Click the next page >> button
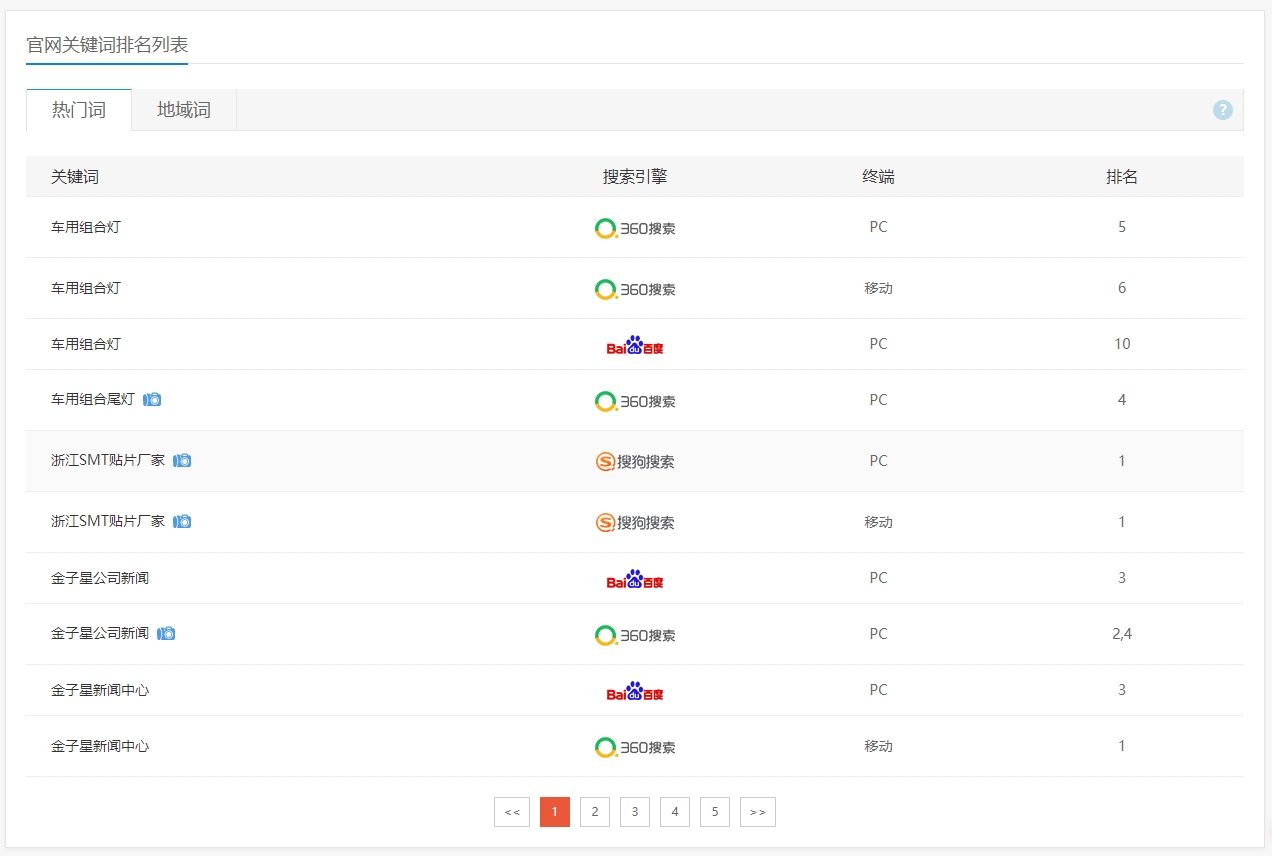This screenshot has height=856, width=1272. [758, 812]
